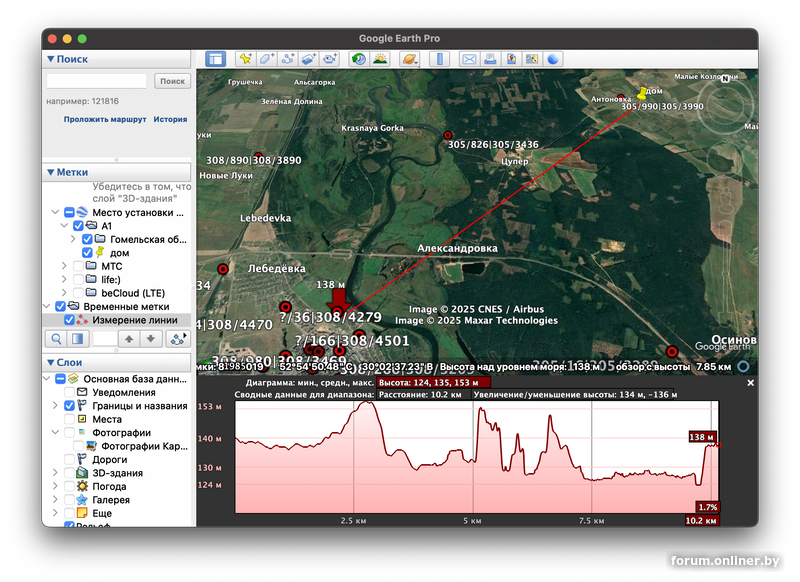The width and height of the screenshot is (800, 582).
Task: Select the Add Image Overlay tool
Action: click(x=309, y=59)
